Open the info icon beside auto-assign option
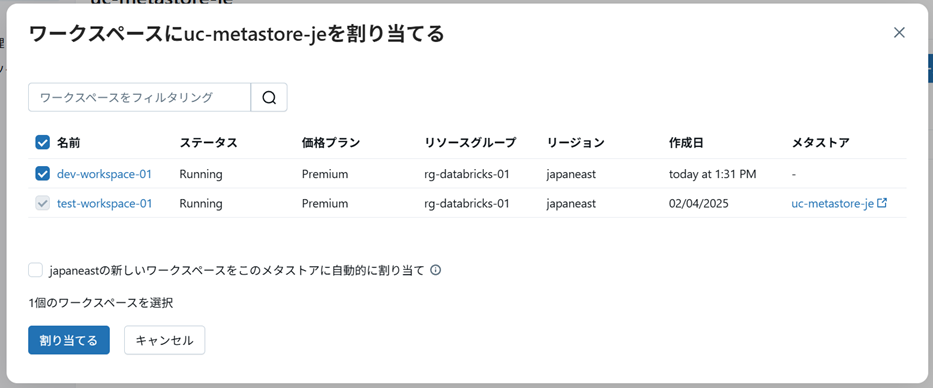 coord(436,271)
